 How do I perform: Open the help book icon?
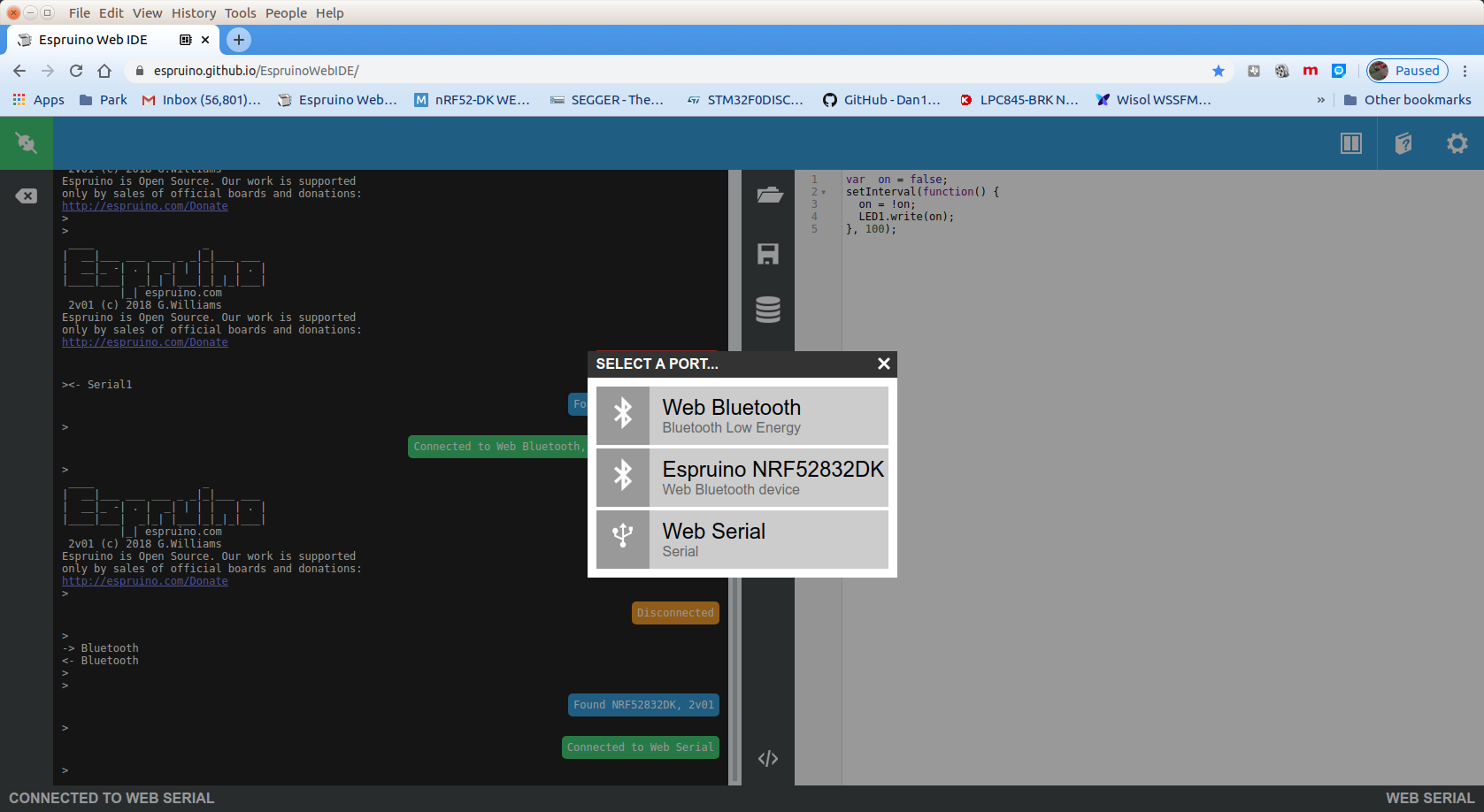point(1403,143)
